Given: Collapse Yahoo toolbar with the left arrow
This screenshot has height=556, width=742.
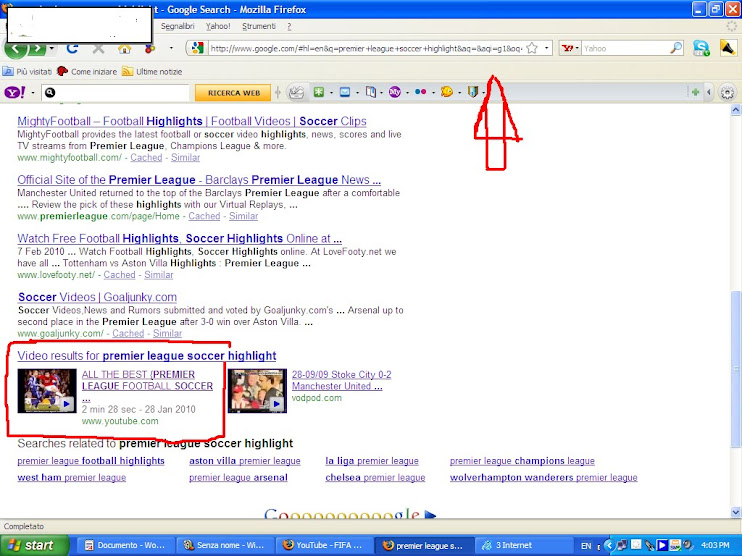Looking at the screenshot, I should point(709,92).
